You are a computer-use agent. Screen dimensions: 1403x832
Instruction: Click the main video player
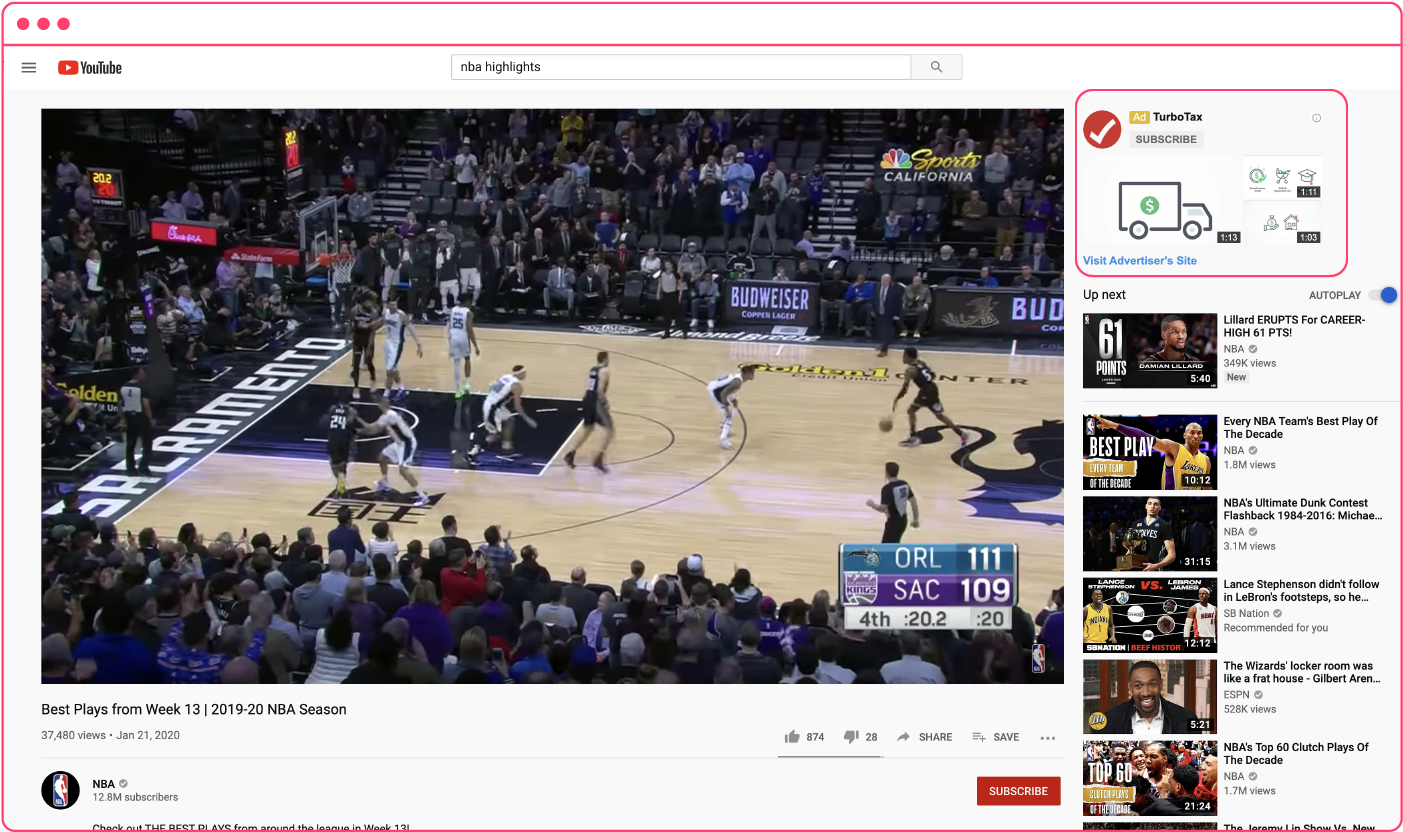pos(552,396)
